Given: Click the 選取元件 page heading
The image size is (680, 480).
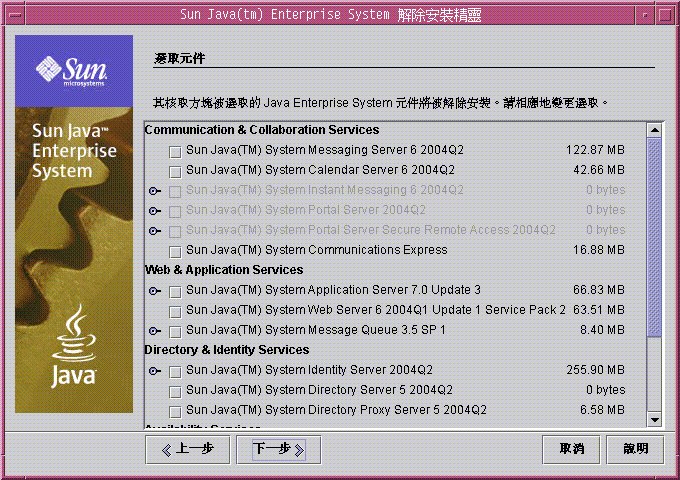Looking at the screenshot, I should (180, 58).
